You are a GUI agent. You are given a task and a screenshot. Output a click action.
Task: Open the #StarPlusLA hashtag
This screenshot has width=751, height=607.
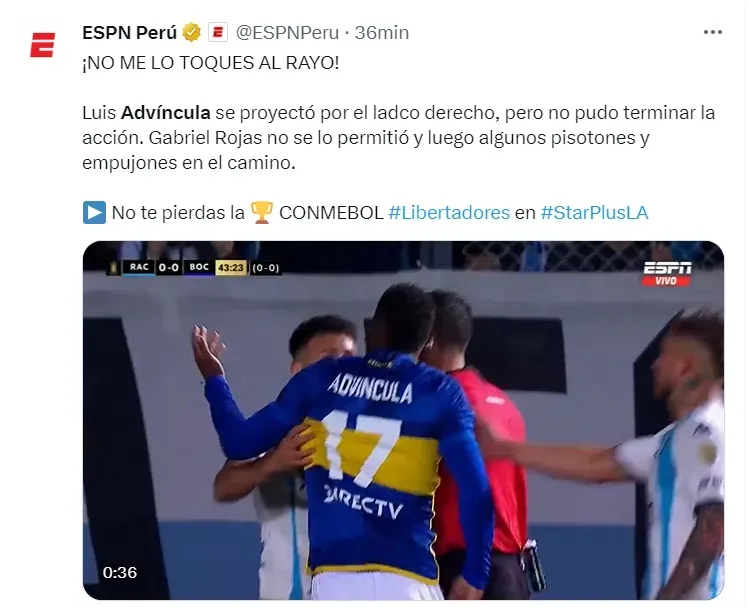(594, 213)
